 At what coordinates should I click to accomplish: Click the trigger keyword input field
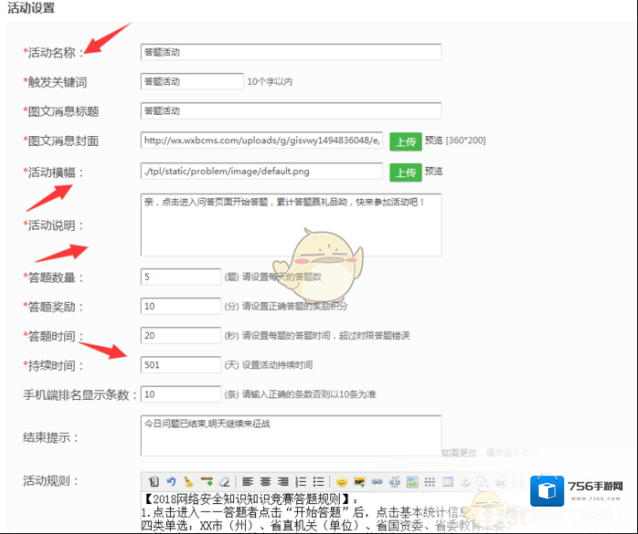tap(192, 81)
